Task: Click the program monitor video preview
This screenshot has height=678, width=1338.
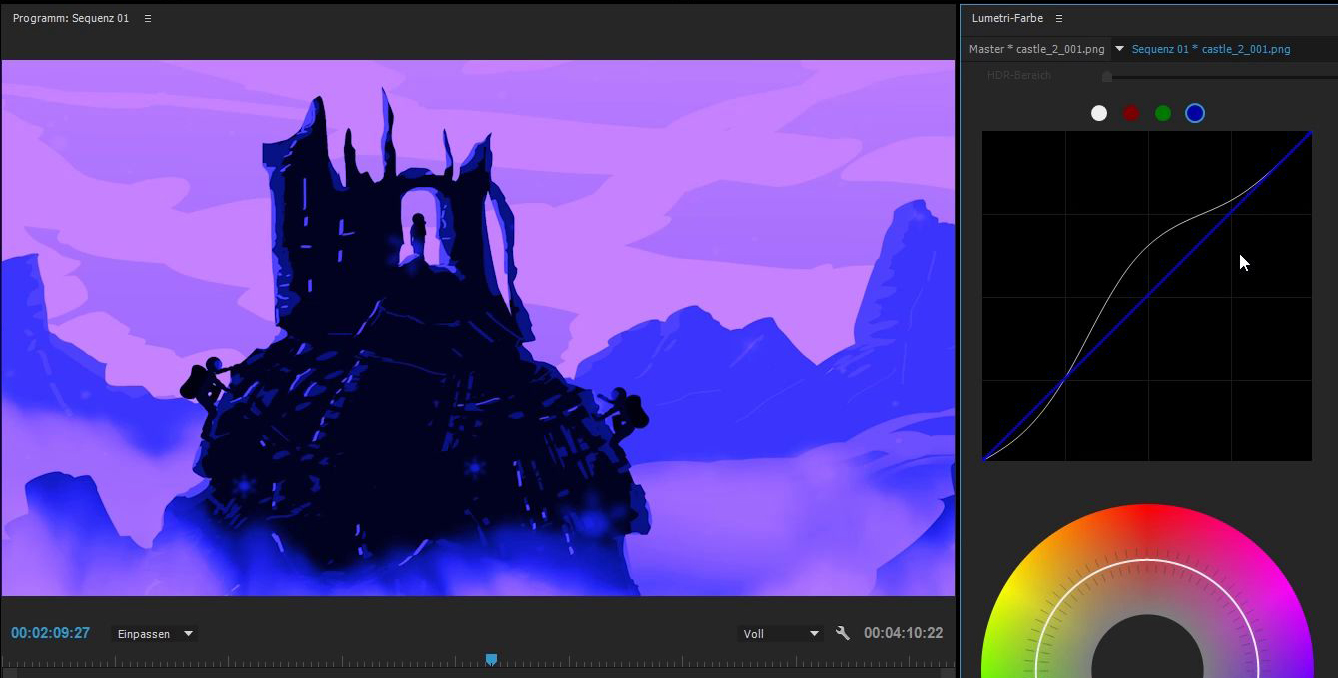Action: [478, 328]
